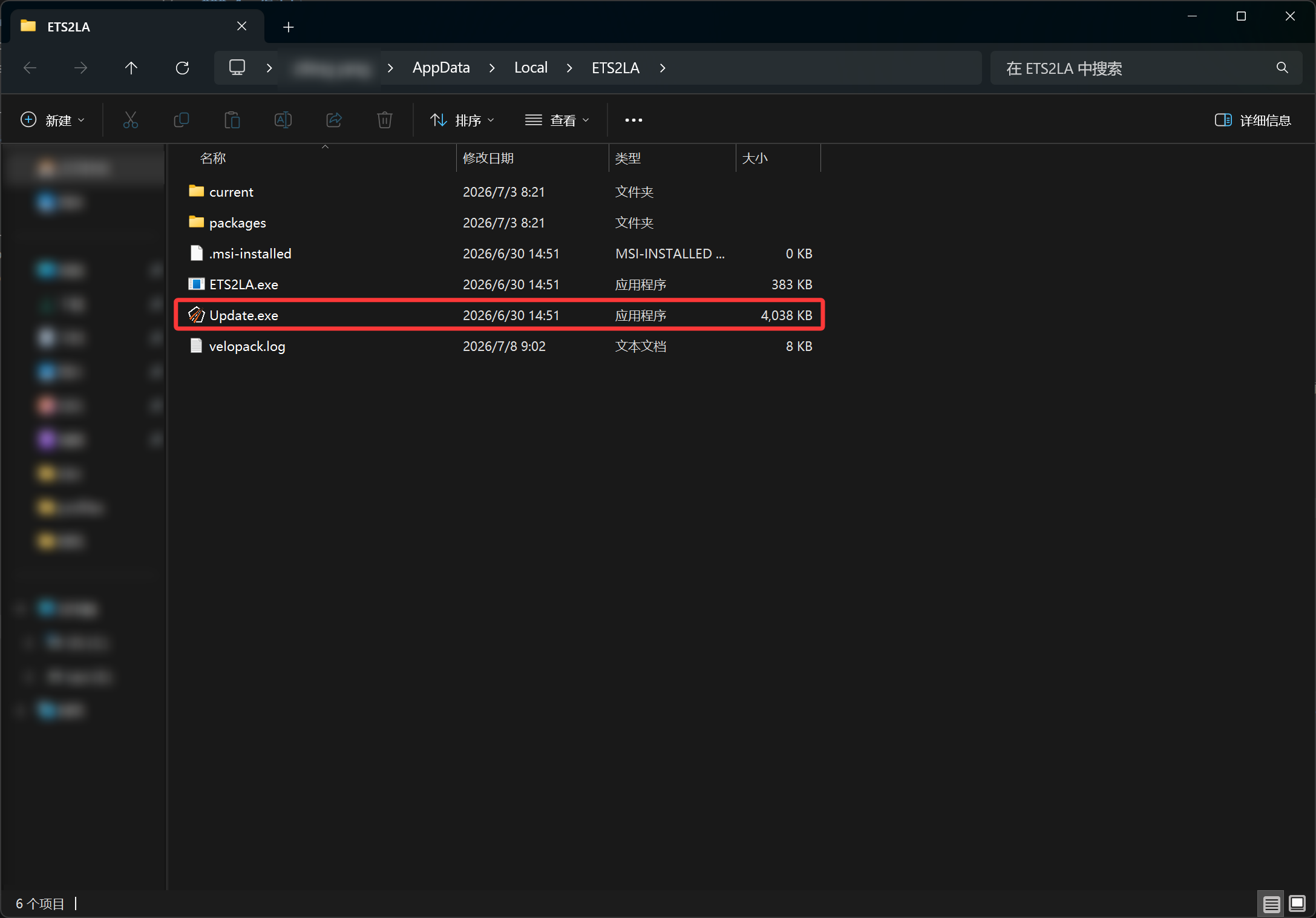The height and width of the screenshot is (918, 1316).
Task: Expand chevron after ETS2LA in address bar
Action: click(x=663, y=68)
